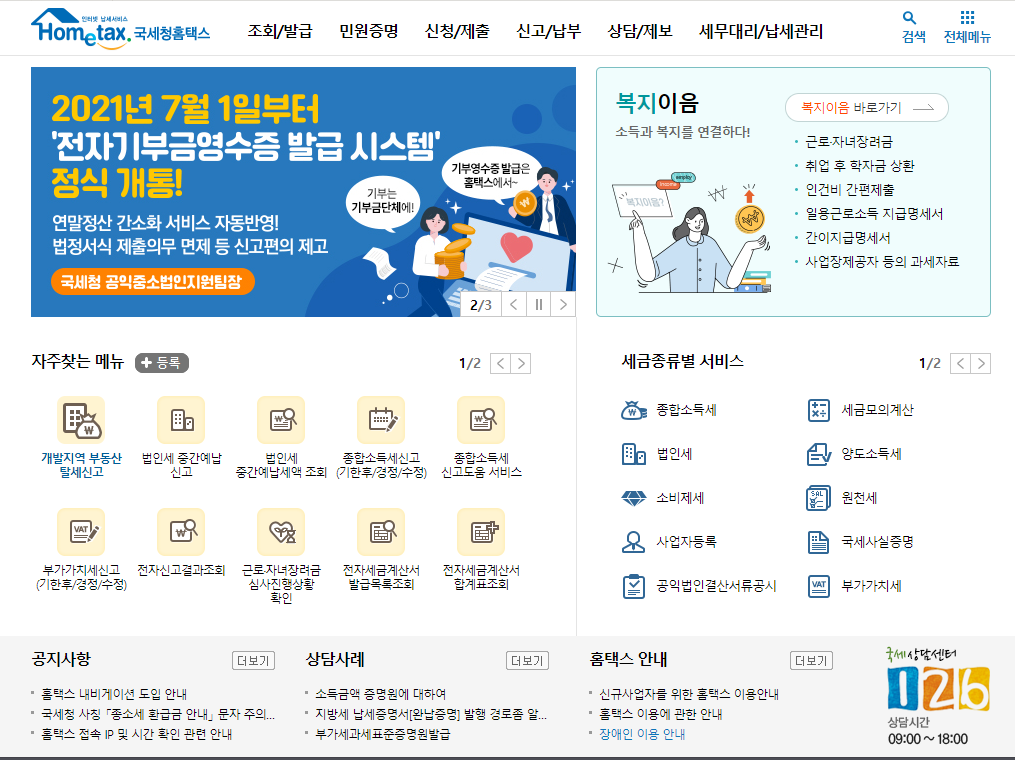Go to previous 세금종류별 서비스 page

(x=961, y=364)
